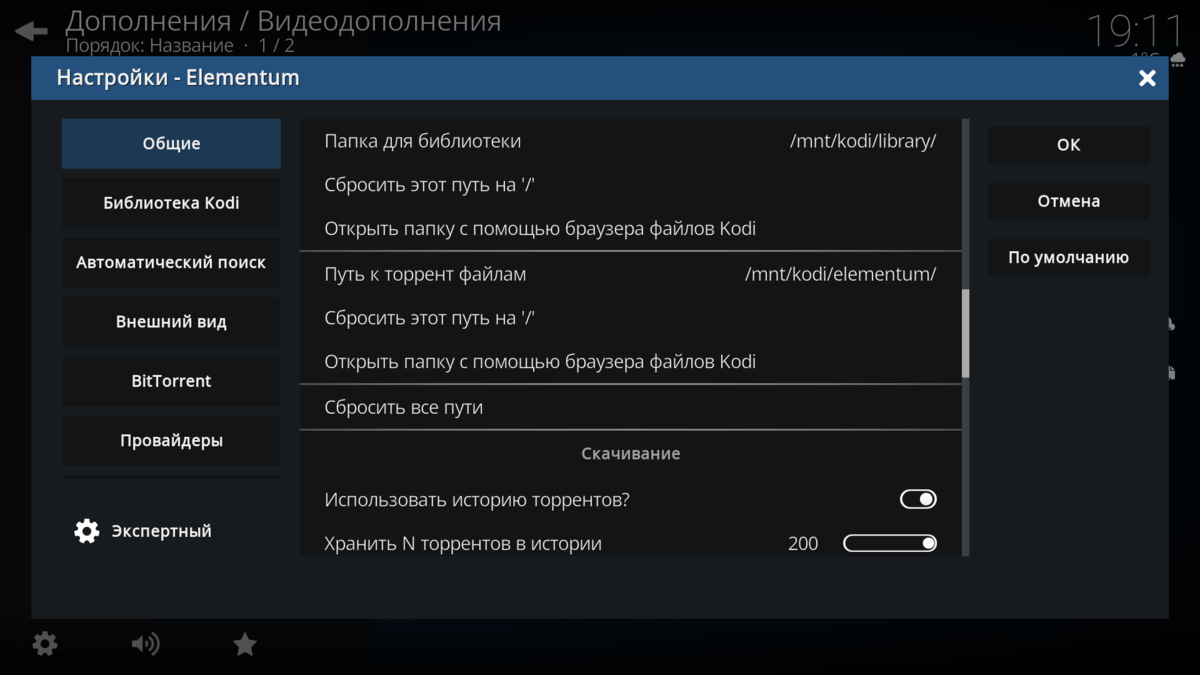Open the Внешний вид category
Image resolution: width=1200 pixels, height=675 pixels.
(x=171, y=322)
